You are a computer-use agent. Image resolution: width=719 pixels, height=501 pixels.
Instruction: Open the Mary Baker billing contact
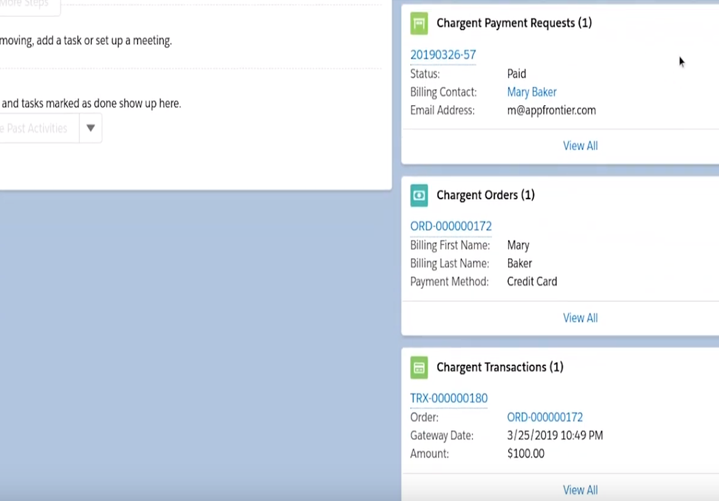coord(531,92)
